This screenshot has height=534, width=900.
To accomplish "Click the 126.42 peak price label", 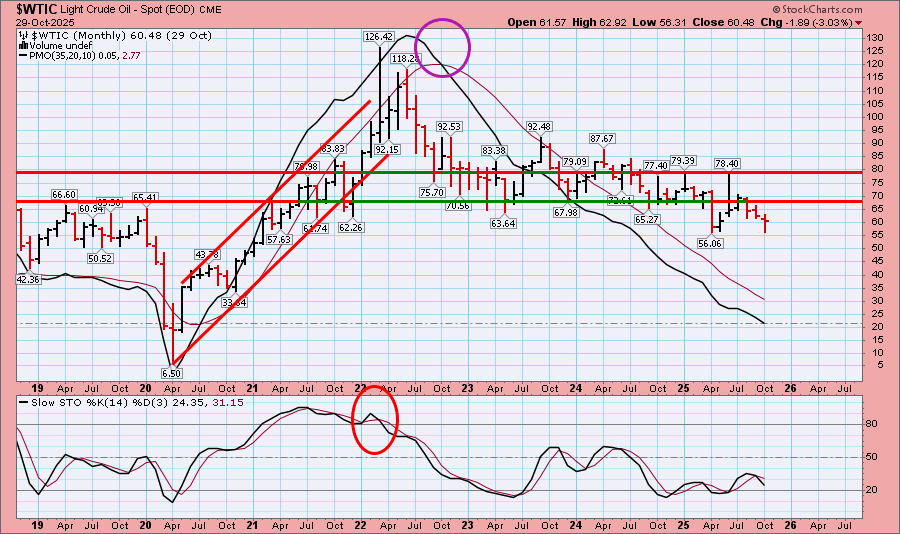I will [379, 36].
